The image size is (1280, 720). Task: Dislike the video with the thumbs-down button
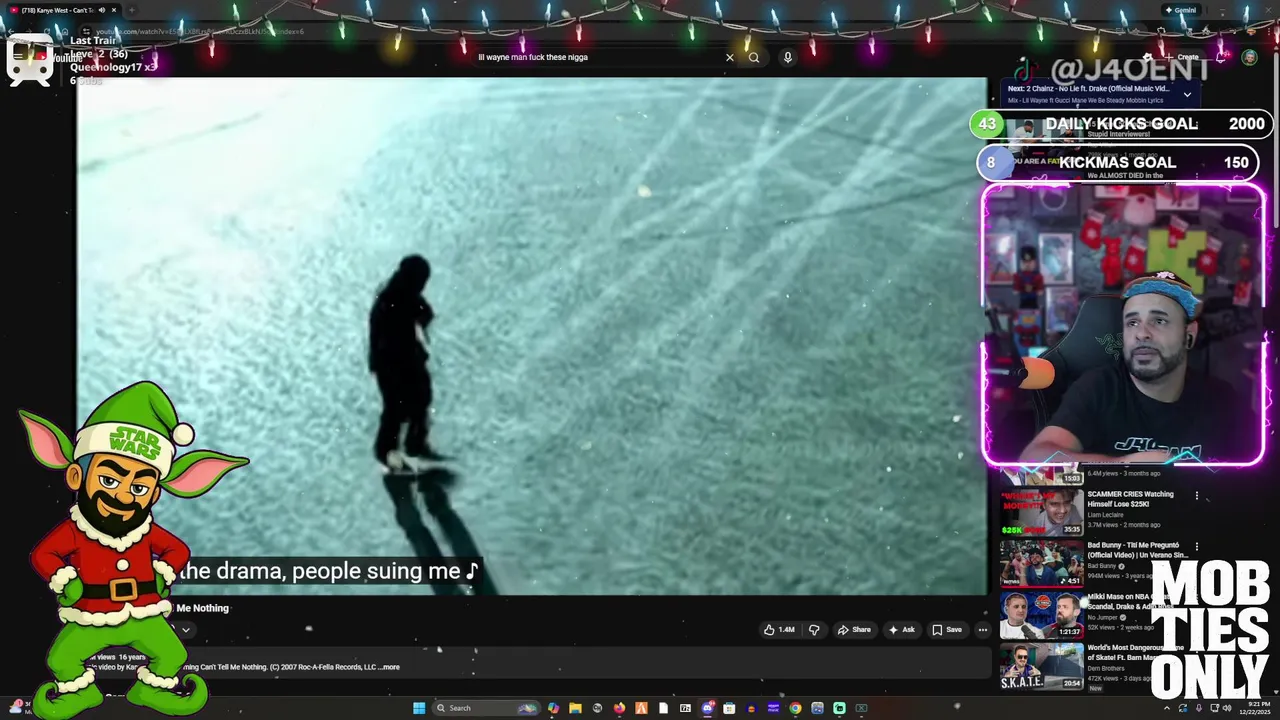(814, 630)
